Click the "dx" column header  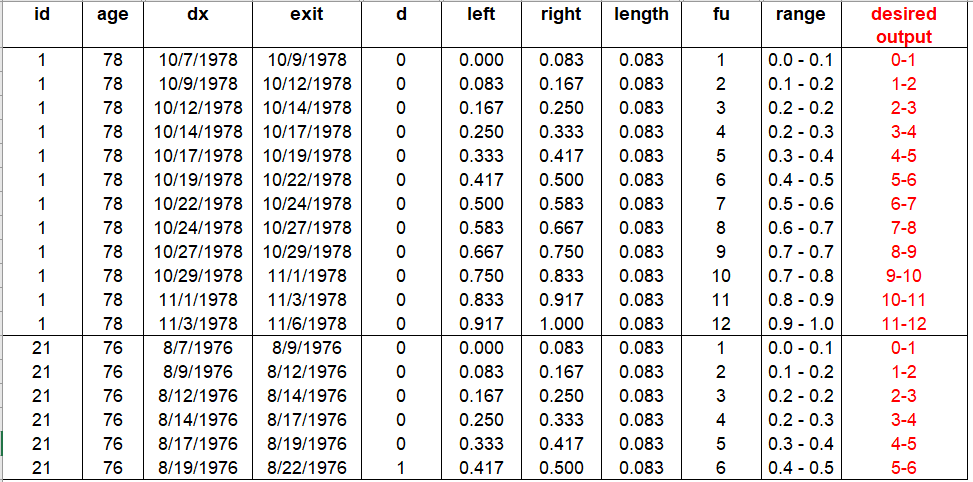pyautogui.click(x=198, y=15)
